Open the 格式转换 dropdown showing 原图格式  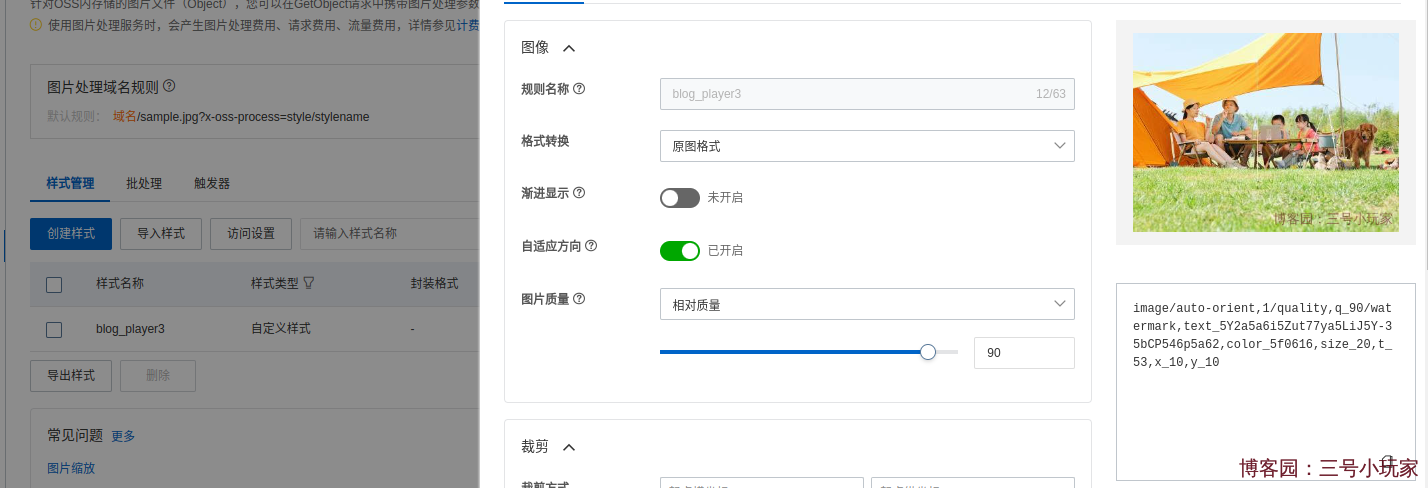[866, 146]
